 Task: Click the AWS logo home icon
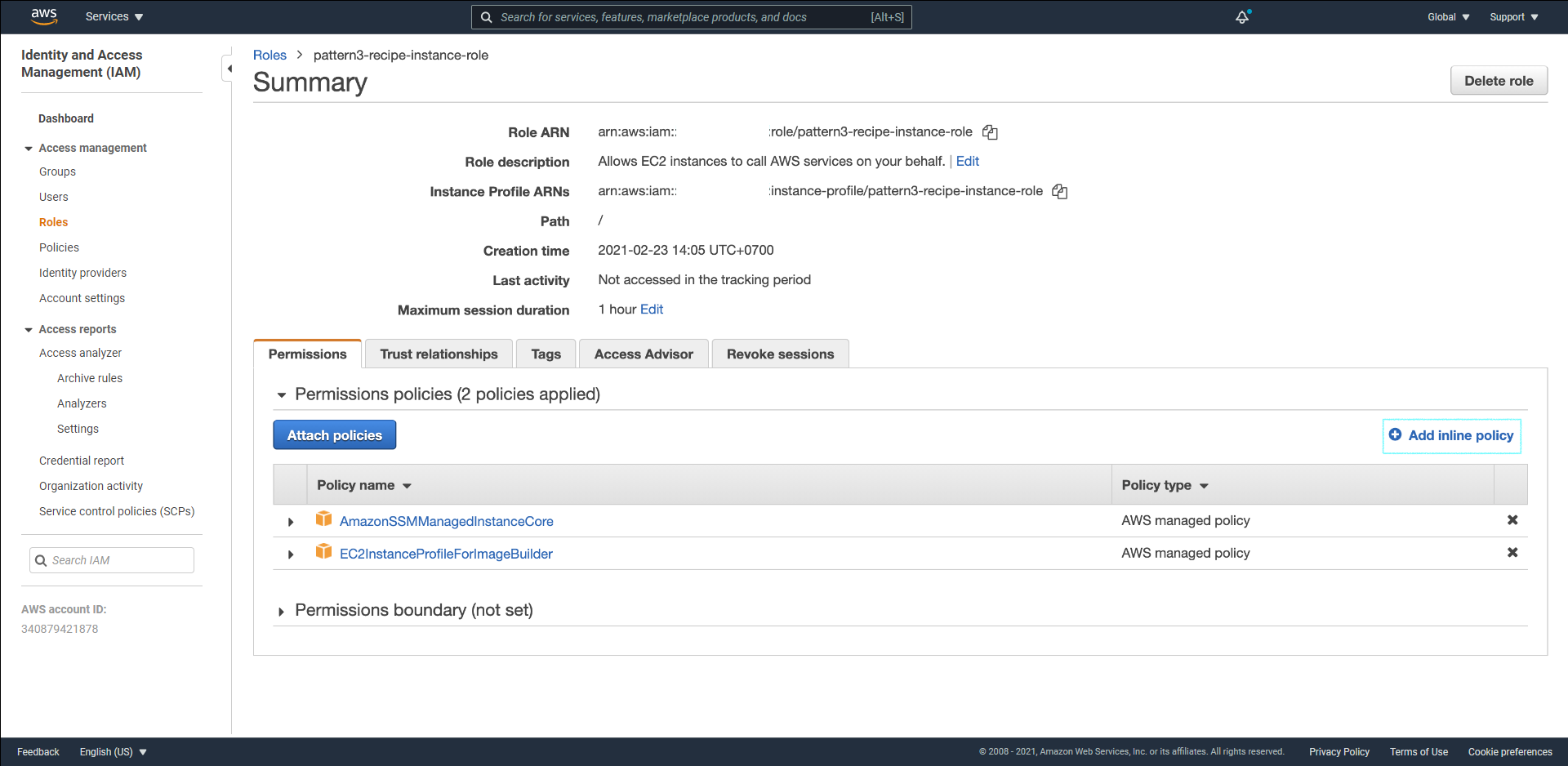pyautogui.click(x=44, y=16)
